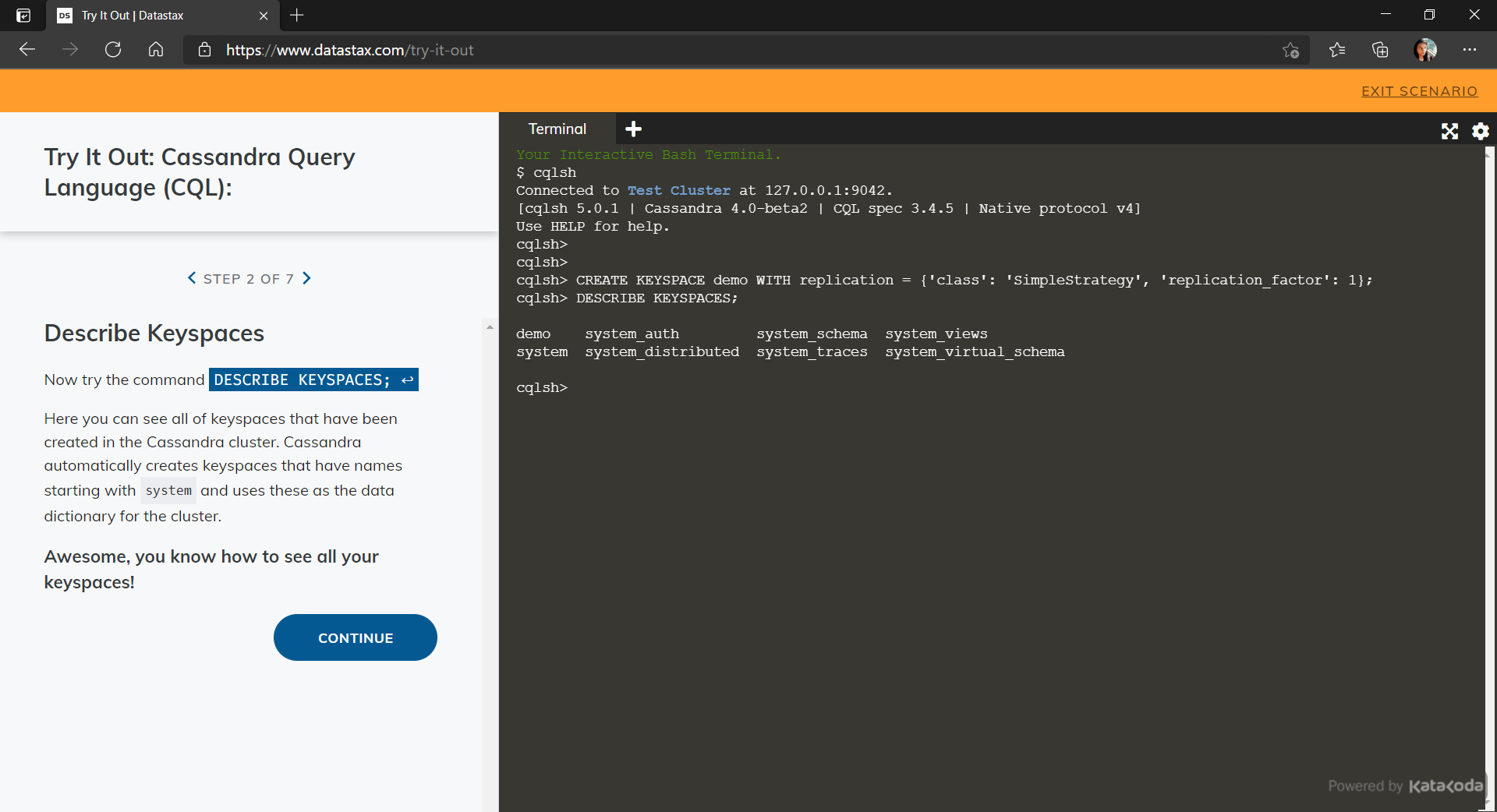This screenshot has height=812, width=1497.
Task: Copy the DESCRIBE KEYSPACES command chip
Action: [x=313, y=380]
